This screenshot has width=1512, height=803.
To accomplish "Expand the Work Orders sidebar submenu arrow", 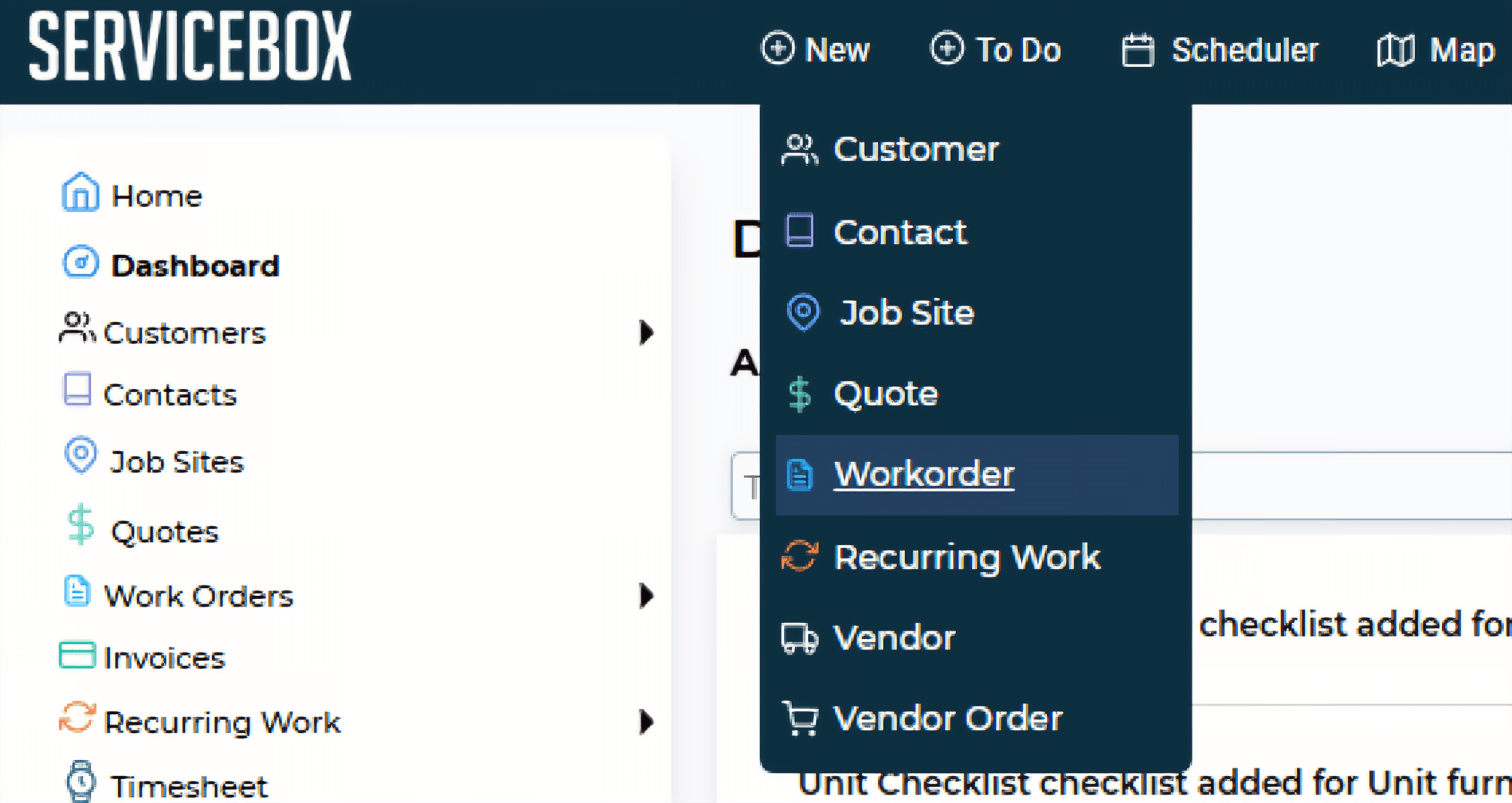I will point(646,595).
